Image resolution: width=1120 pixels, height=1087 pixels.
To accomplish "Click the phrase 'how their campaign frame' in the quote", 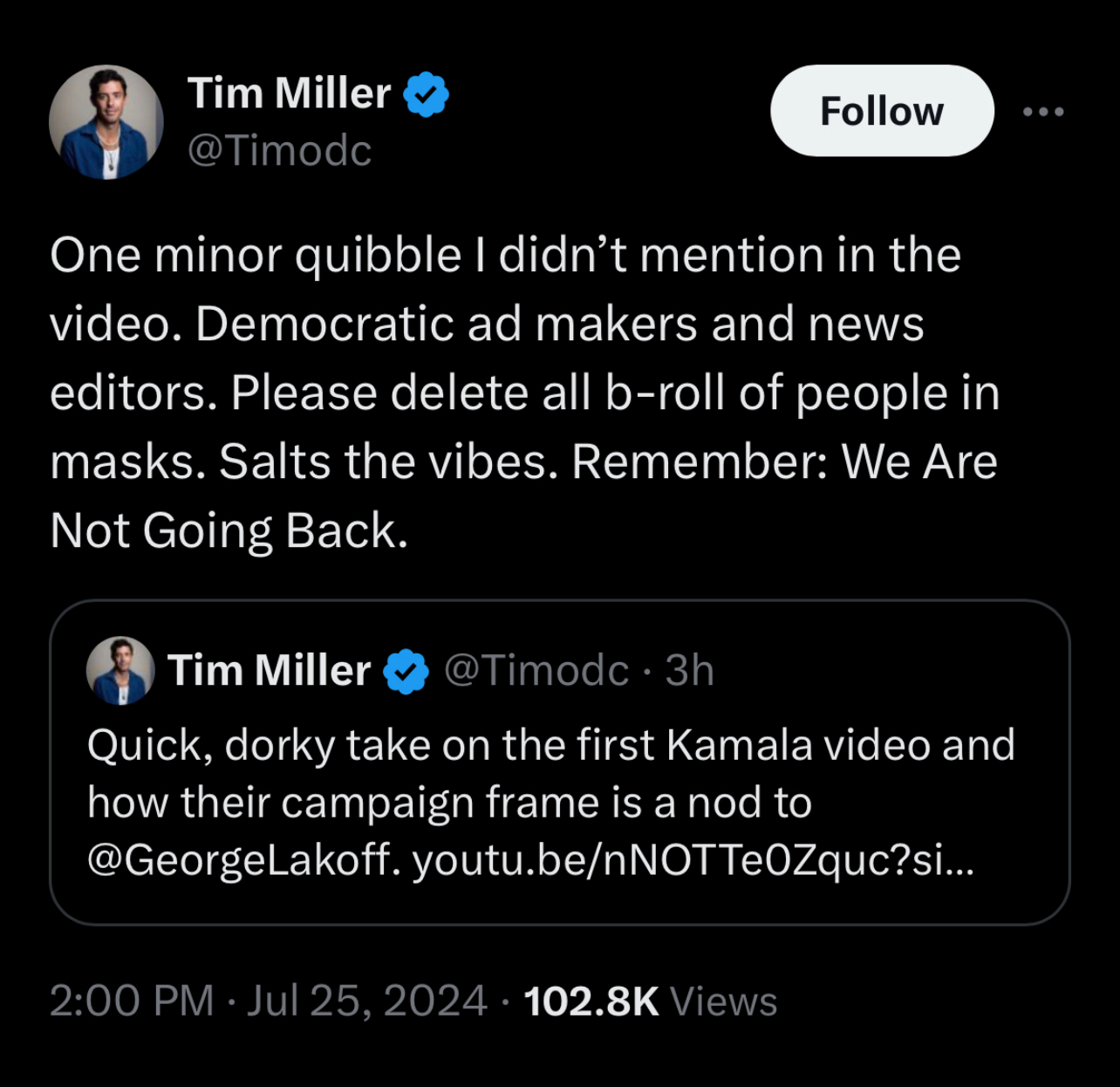I will pyautogui.click(x=343, y=803).
